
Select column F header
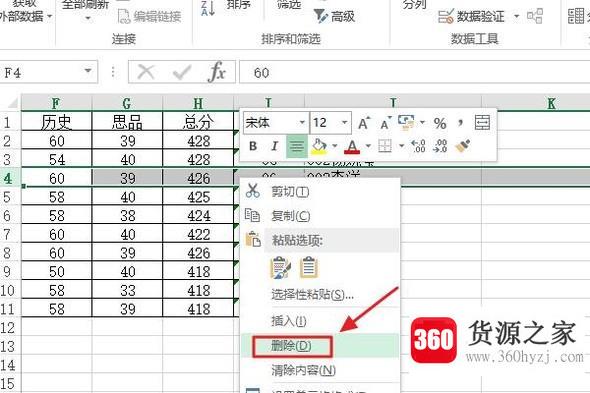[56, 102]
